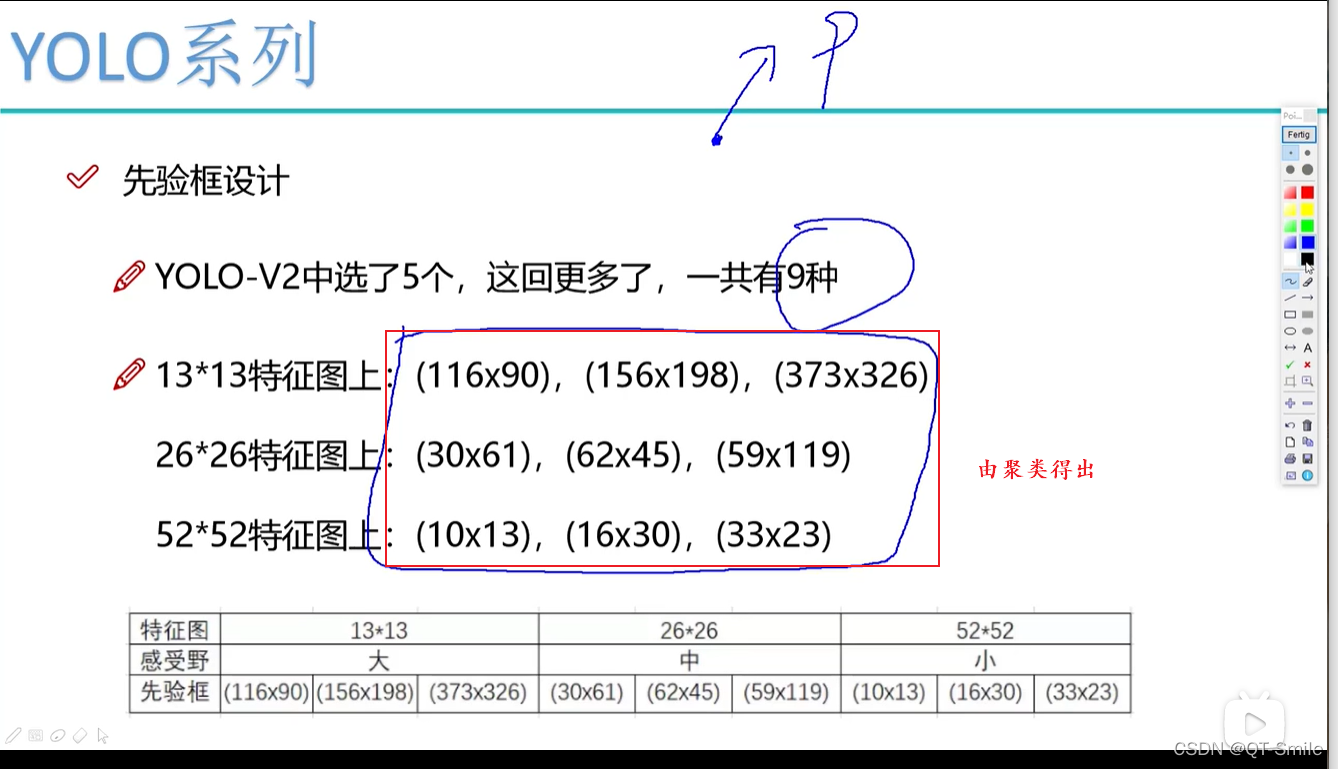Pick the black color swatch
This screenshot has height=769, width=1338.
click(1307, 259)
